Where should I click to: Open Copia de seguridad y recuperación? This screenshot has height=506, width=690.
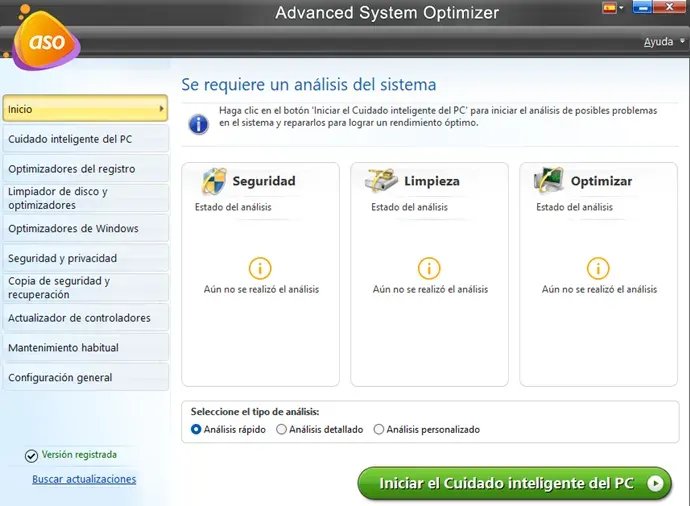85,288
